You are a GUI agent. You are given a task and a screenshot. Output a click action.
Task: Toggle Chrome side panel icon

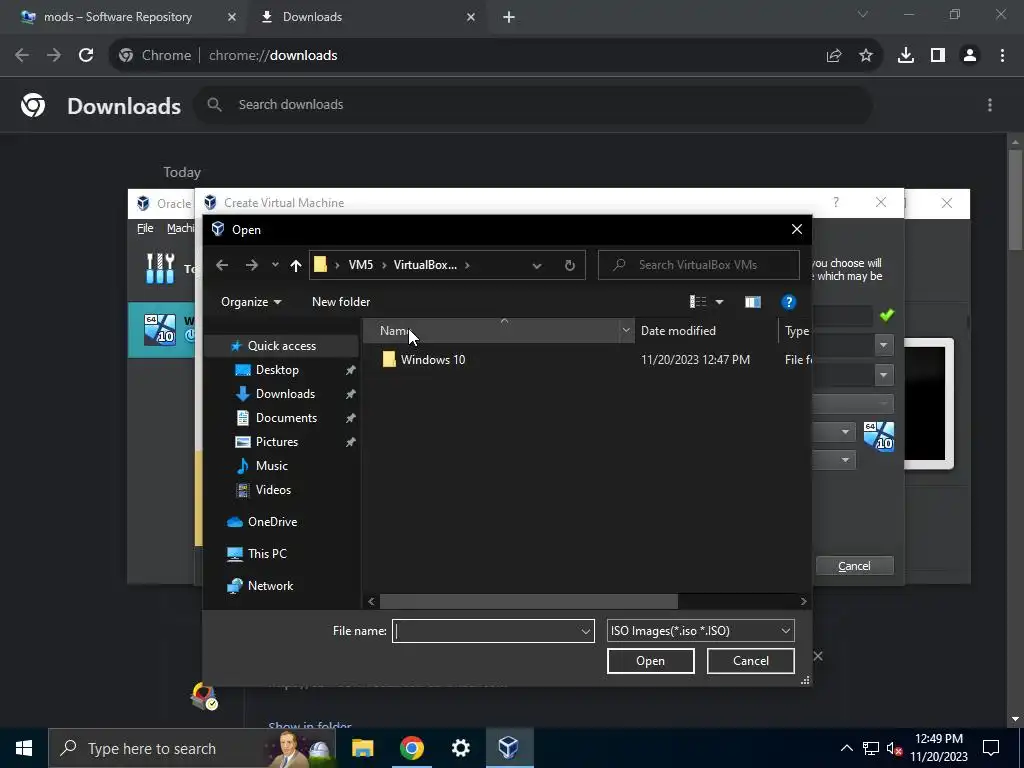click(938, 56)
